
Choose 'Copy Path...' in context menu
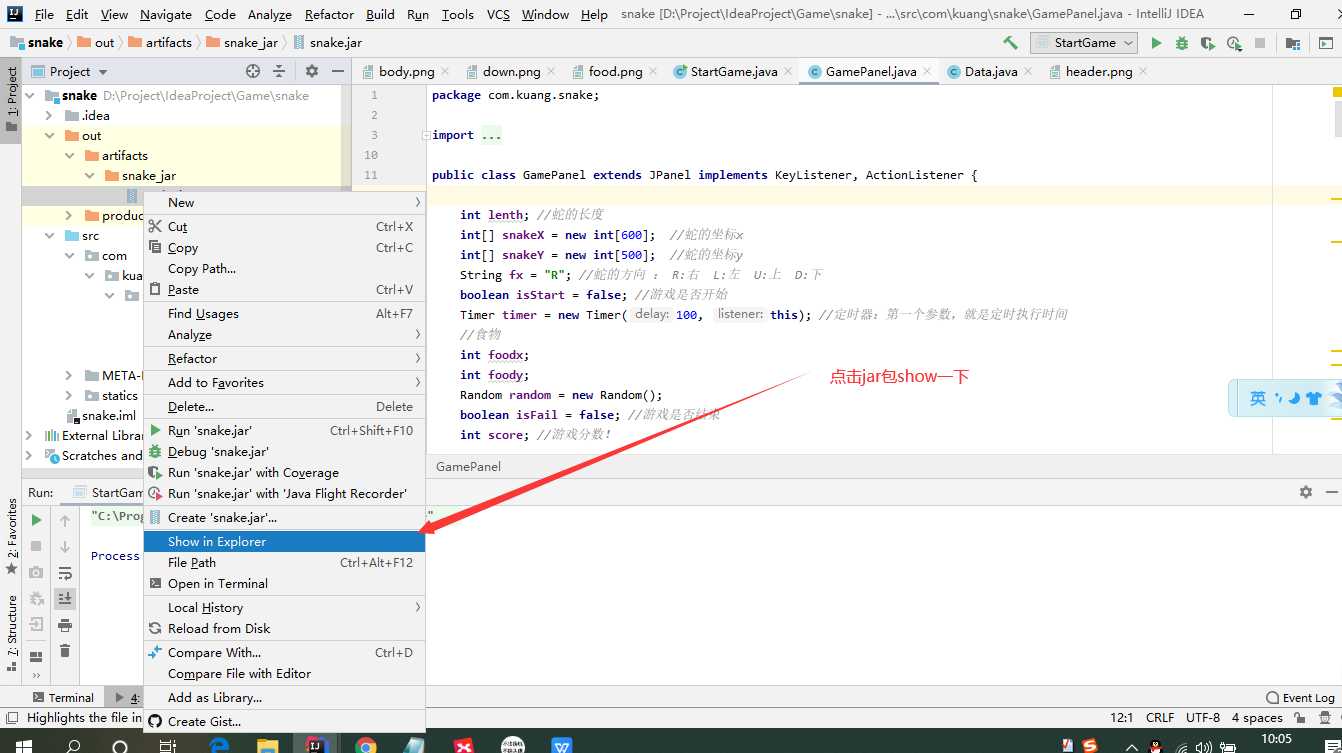(x=284, y=268)
